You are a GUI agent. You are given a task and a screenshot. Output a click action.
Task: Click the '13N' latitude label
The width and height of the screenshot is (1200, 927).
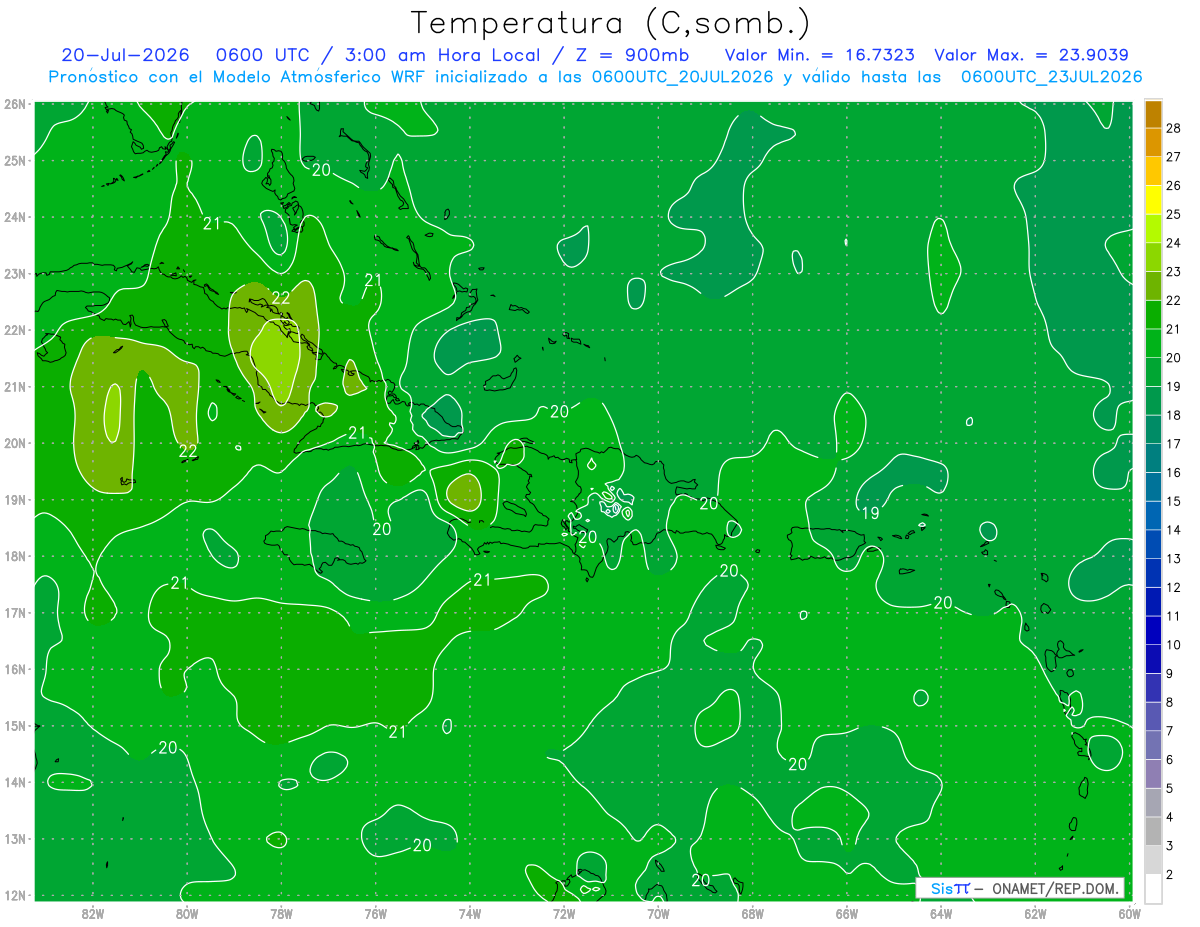15,838
